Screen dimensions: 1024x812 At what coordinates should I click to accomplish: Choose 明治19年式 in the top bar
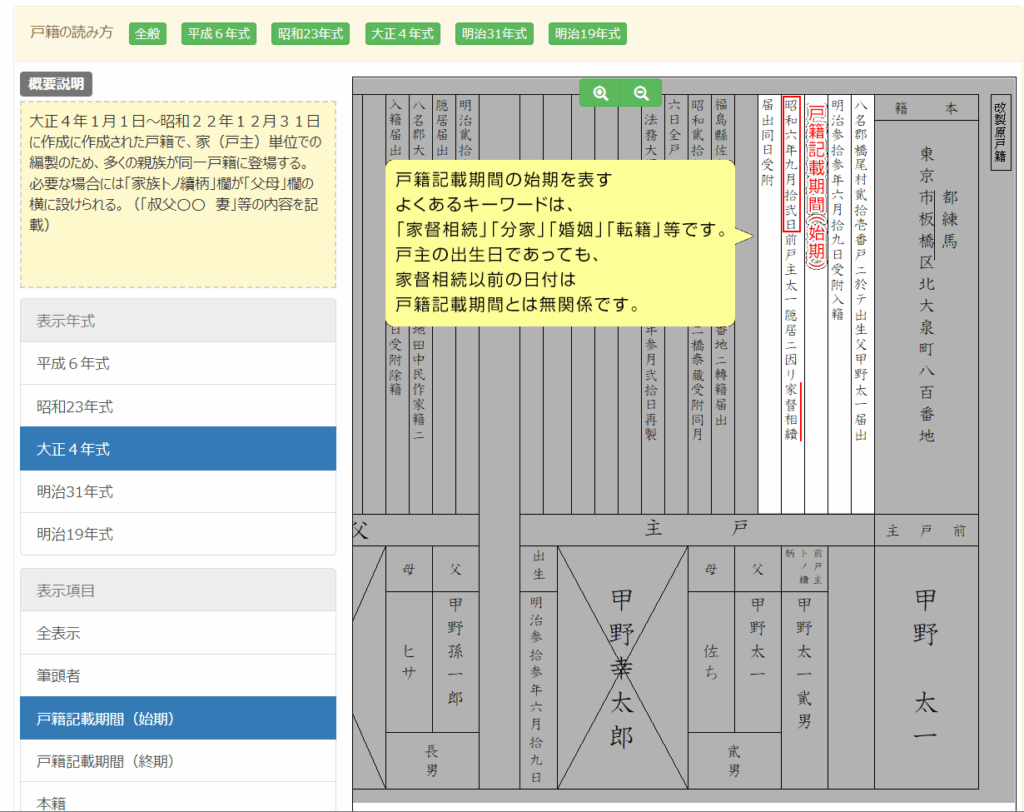[586, 33]
